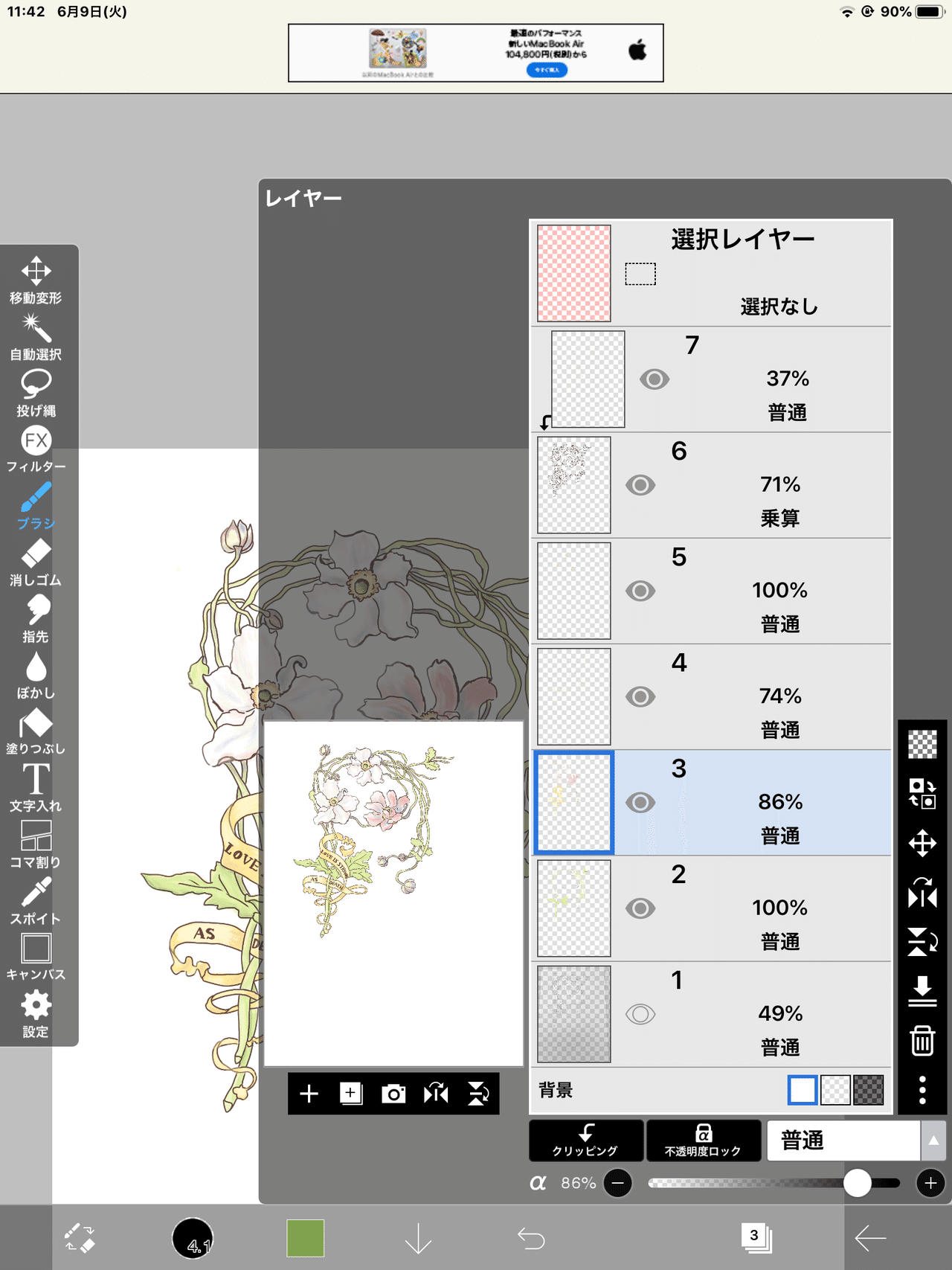The width and height of the screenshot is (952, 1270).
Task: Click the horizontal flip icon below the preview
Action: 436,1093
